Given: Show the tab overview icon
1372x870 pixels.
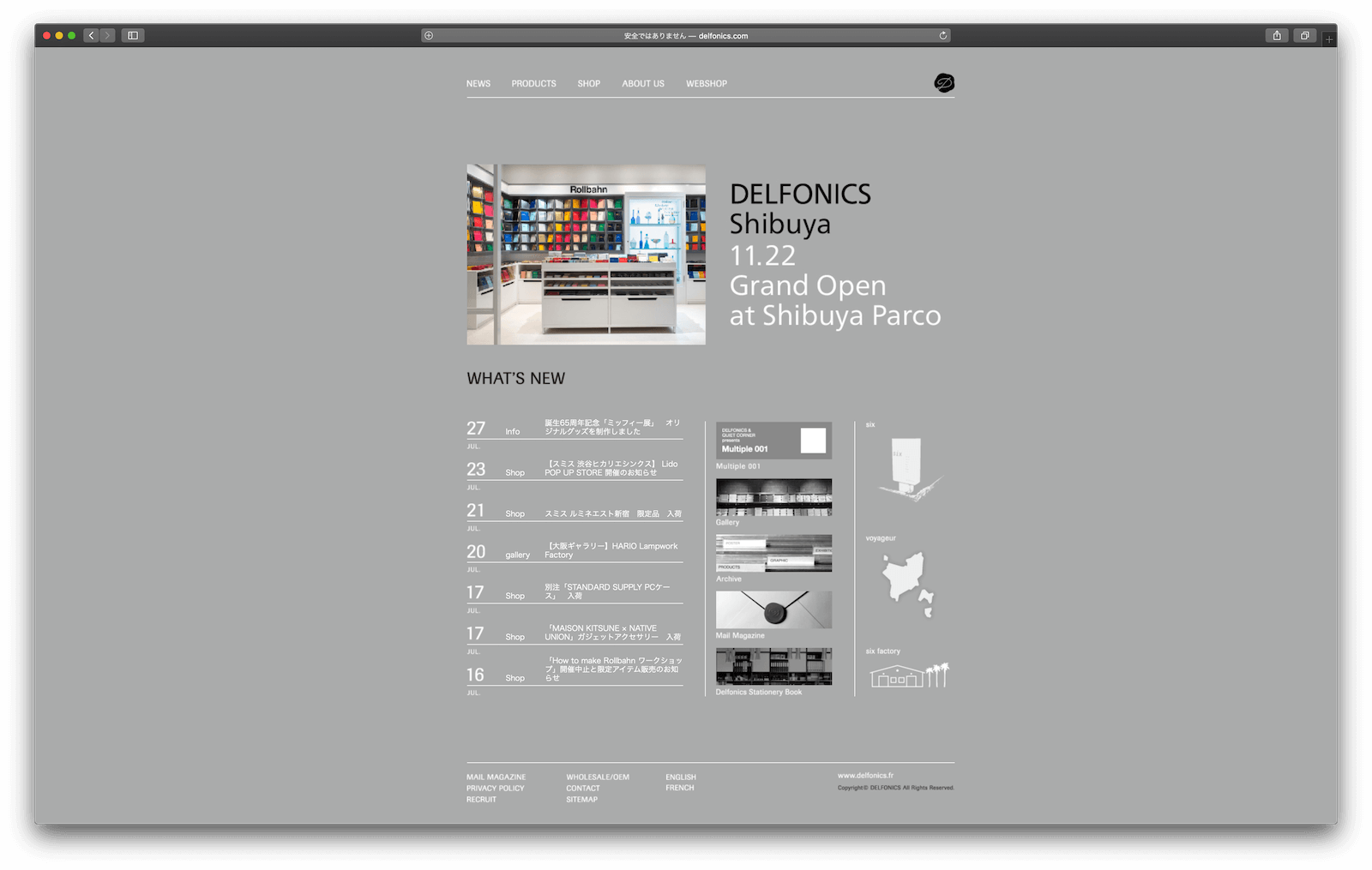Looking at the screenshot, I should [1304, 36].
